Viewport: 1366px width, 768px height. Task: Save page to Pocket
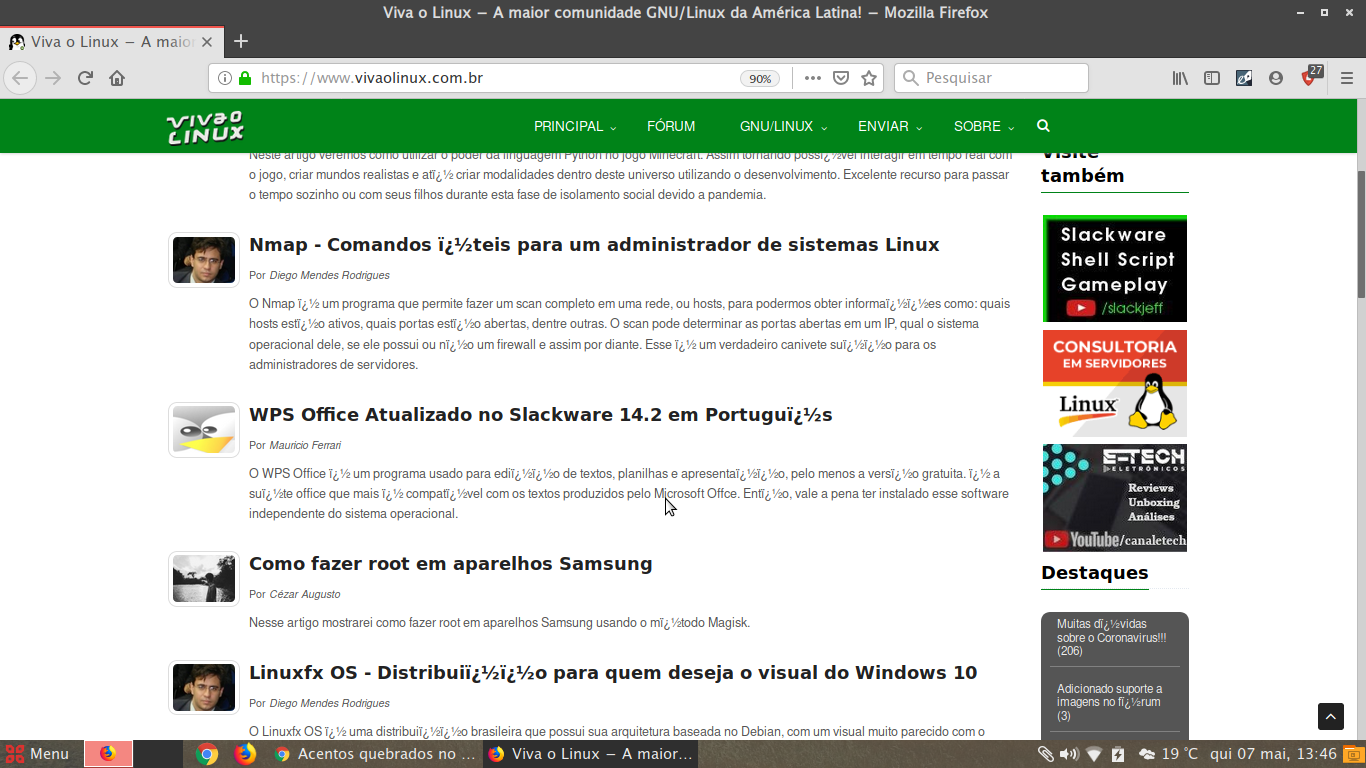click(x=841, y=78)
